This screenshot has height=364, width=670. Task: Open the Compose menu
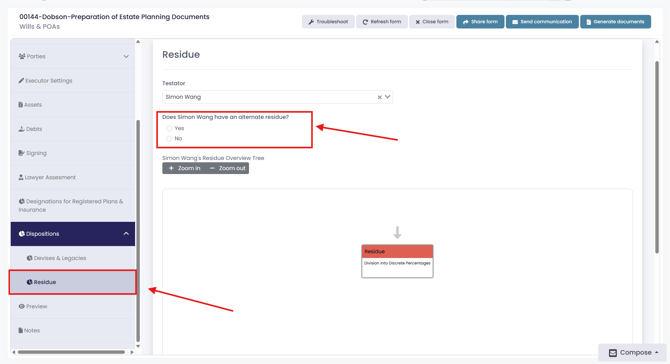[x=633, y=352]
